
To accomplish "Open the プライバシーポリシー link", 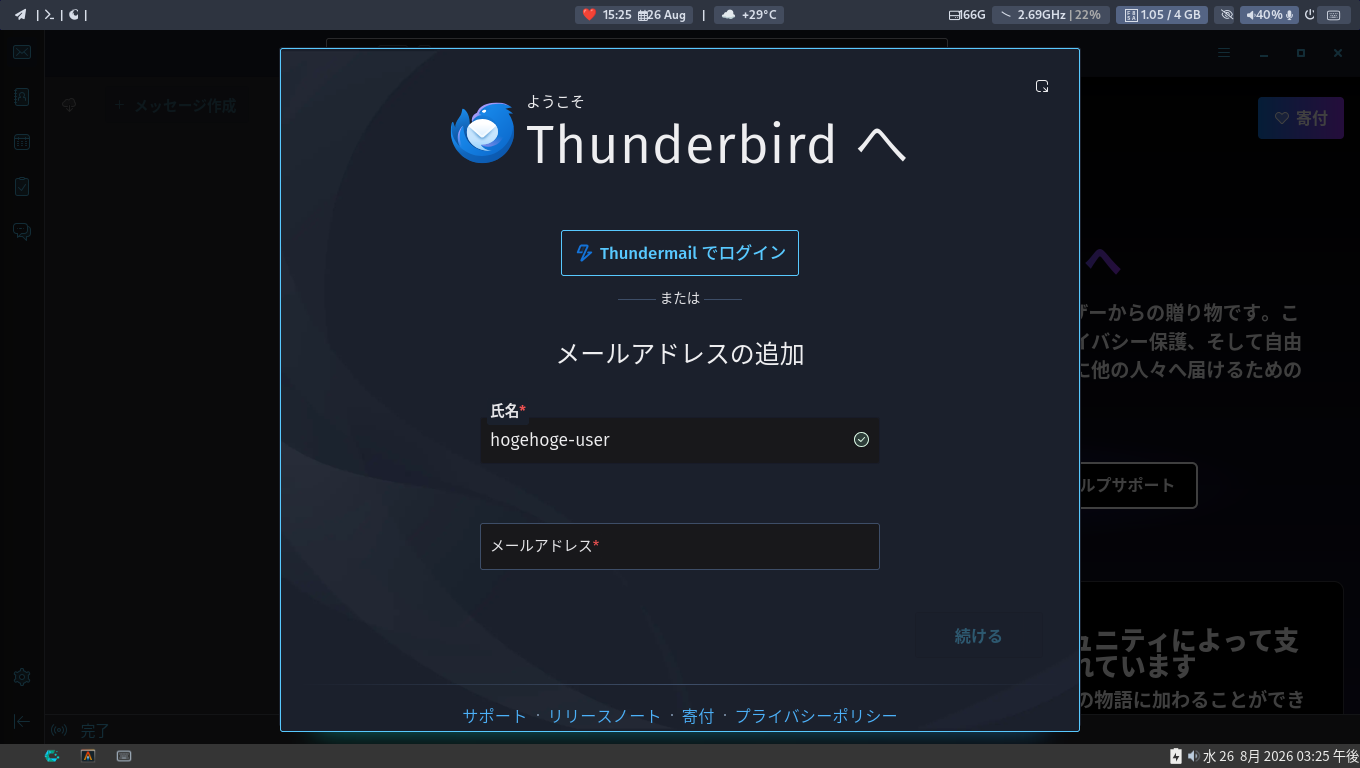I will point(816,716).
